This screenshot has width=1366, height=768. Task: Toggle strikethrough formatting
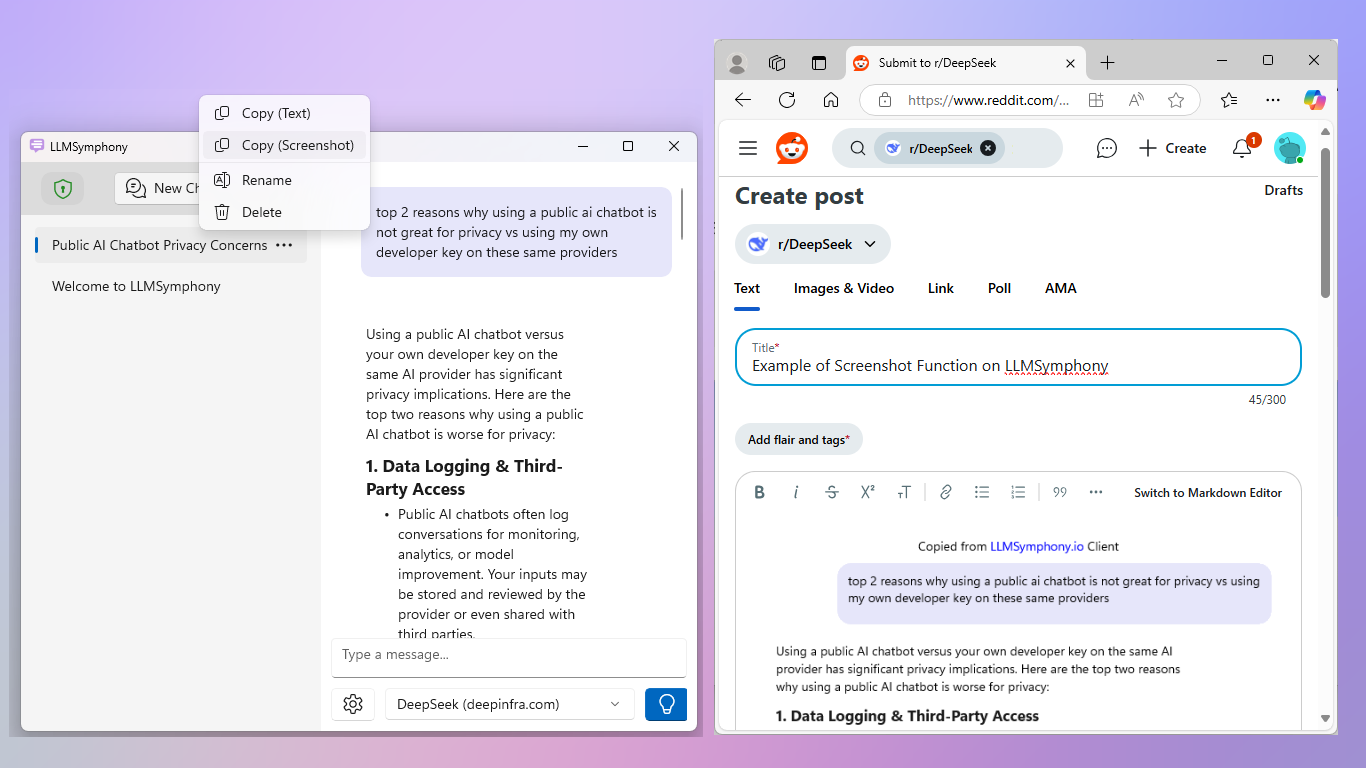tap(832, 492)
